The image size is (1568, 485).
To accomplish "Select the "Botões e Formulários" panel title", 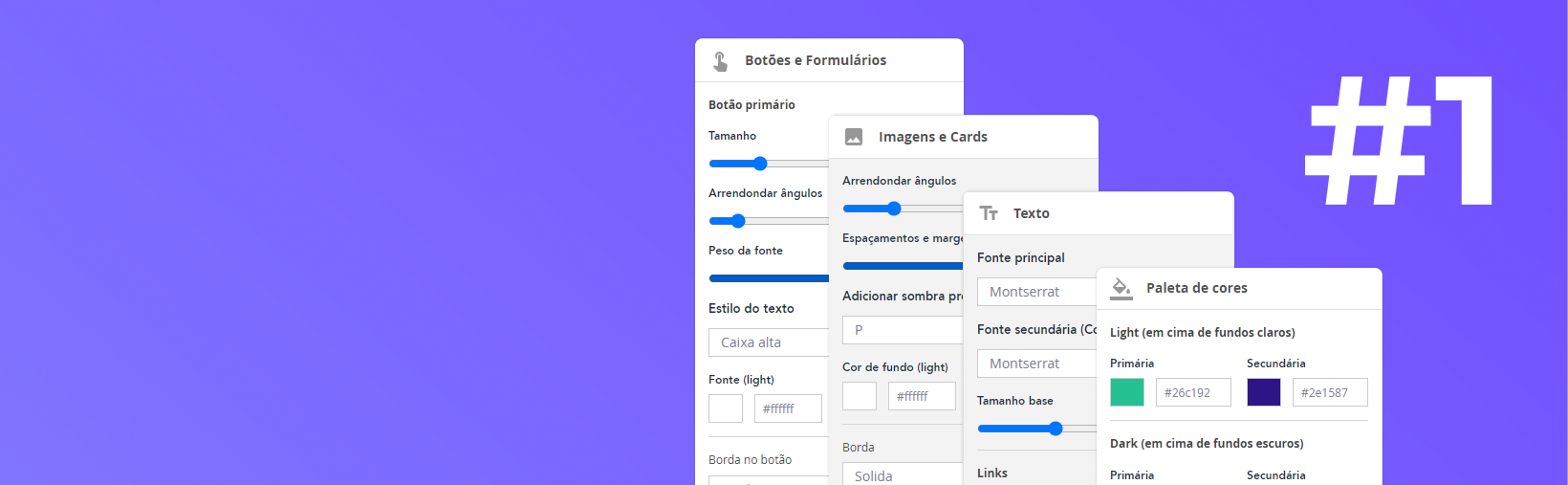I will coord(816,60).
